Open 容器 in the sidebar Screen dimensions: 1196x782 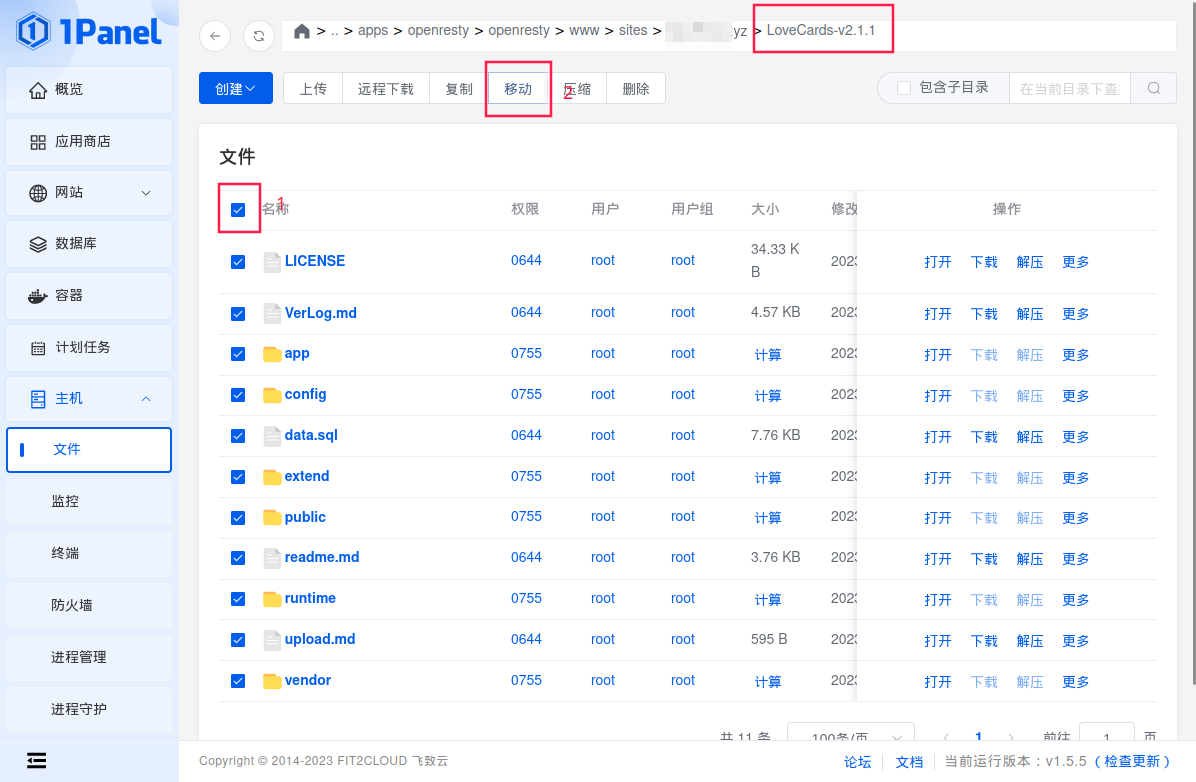(x=89, y=296)
